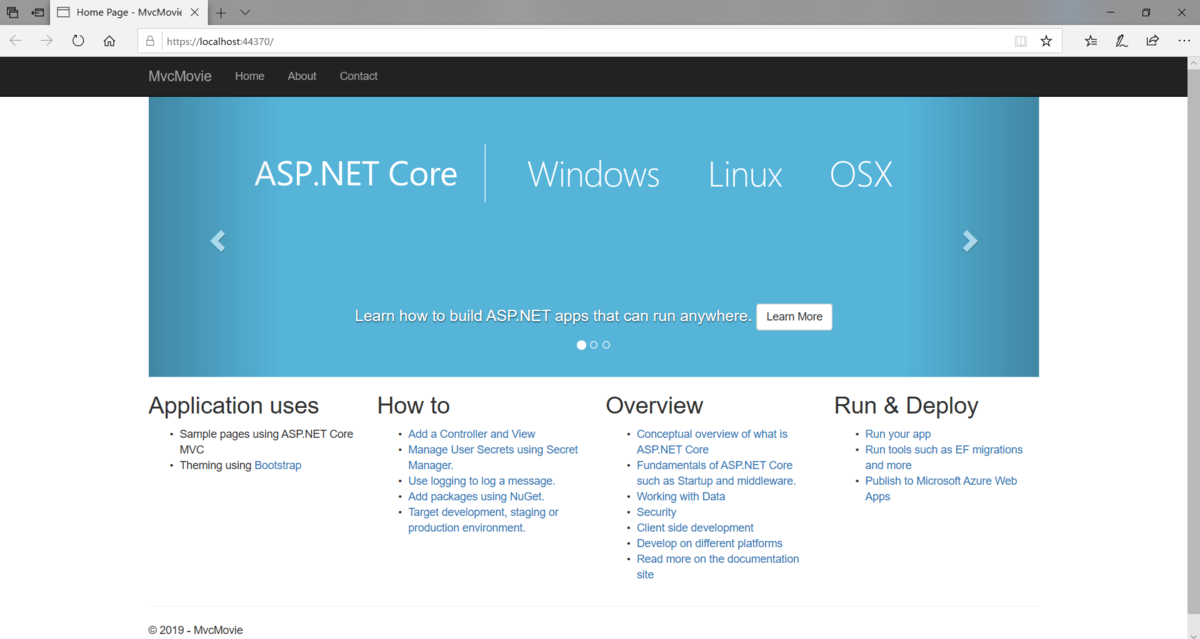The width and height of the screenshot is (1200, 639).
Task: Add page to favorites star icon
Action: tap(1046, 41)
